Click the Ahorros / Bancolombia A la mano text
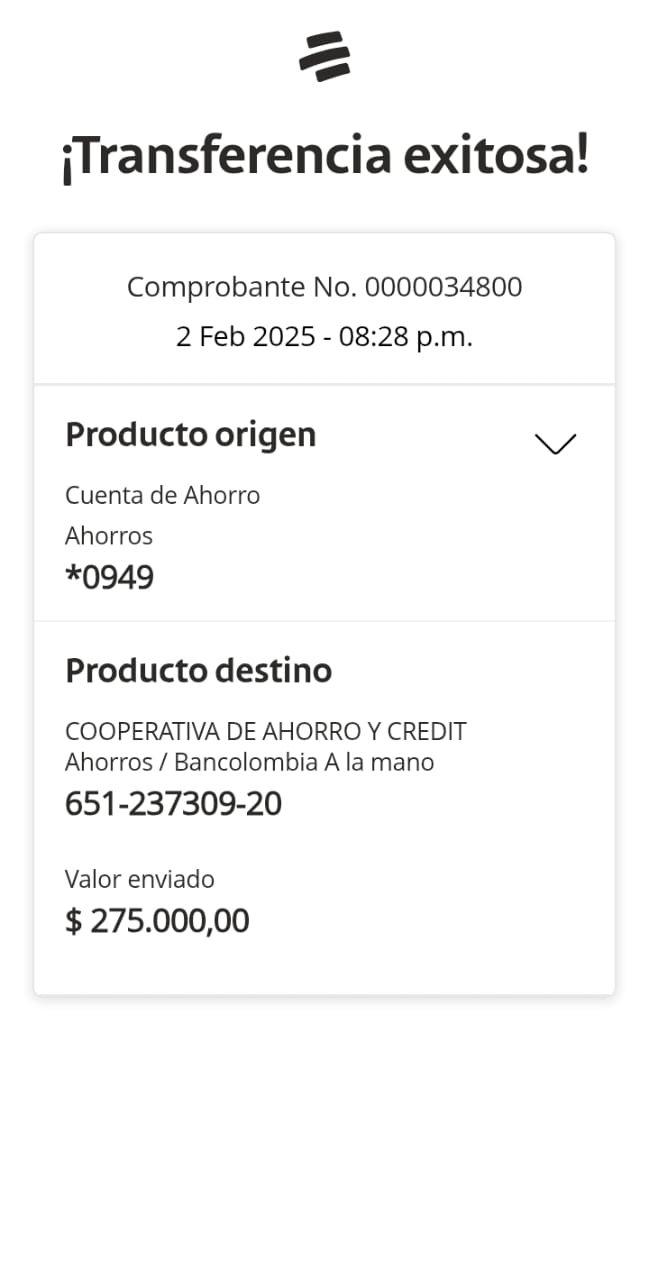This screenshot has width=649, height=1280. (x=249, y=762)
